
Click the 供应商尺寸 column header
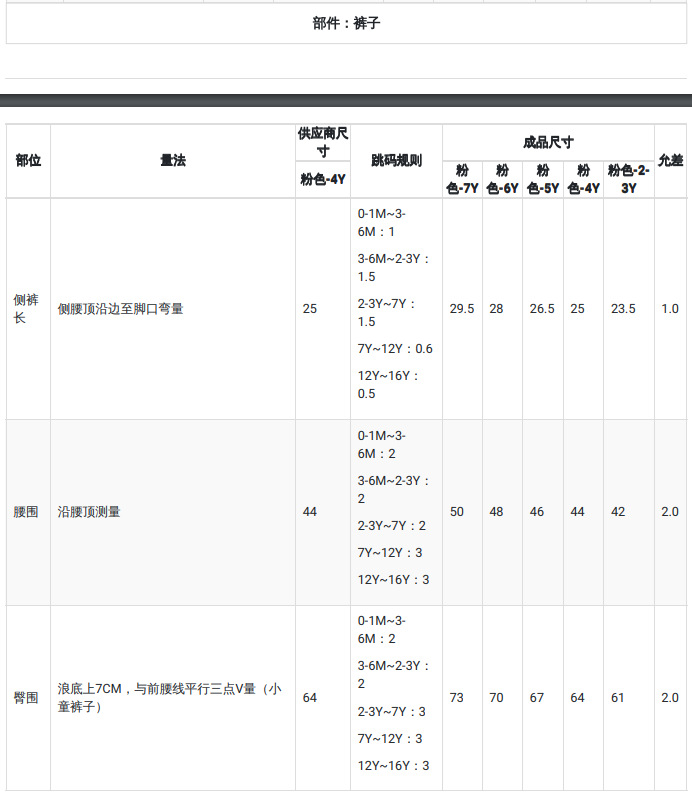point(323,142)
